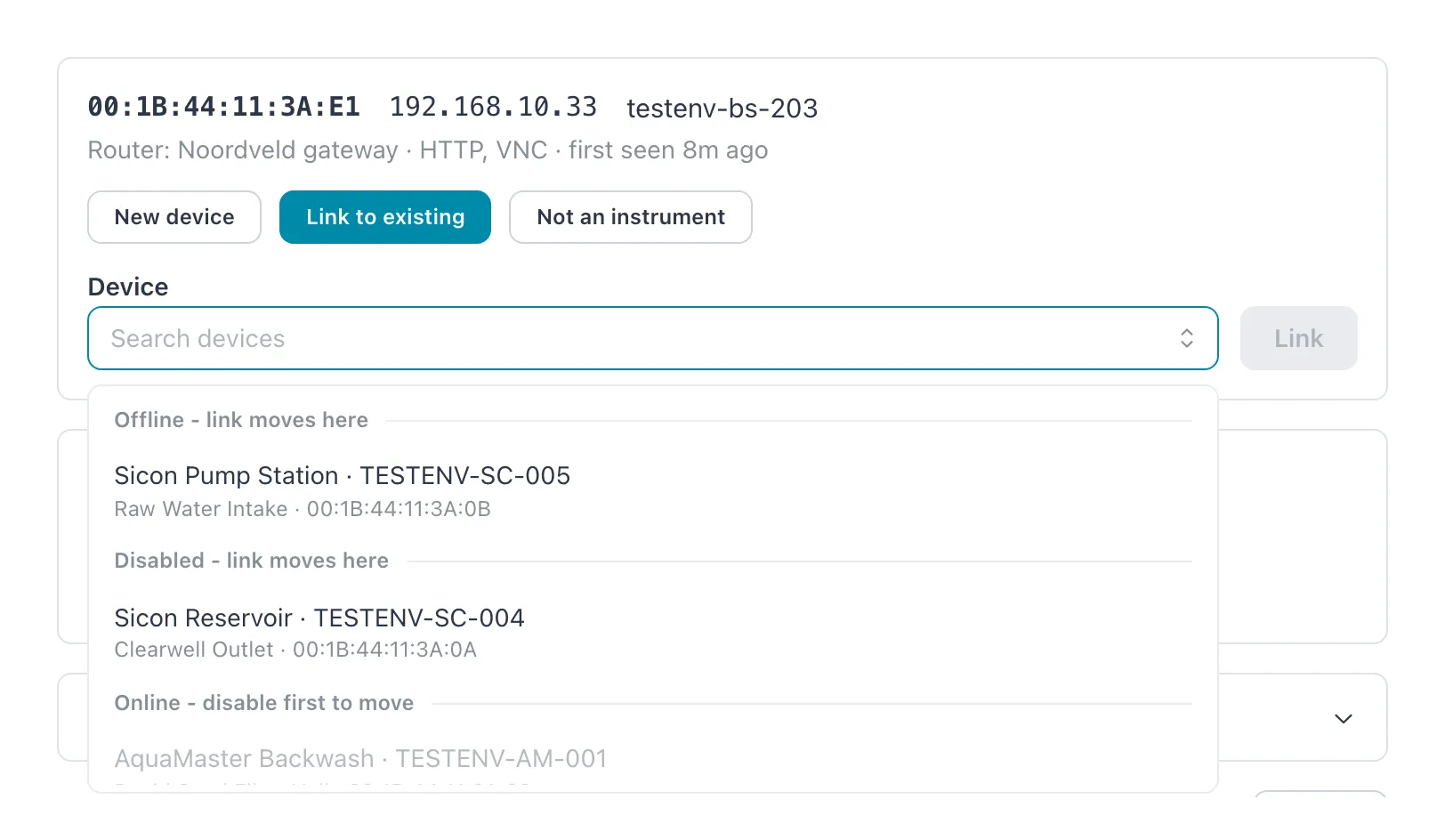
Task: Click IP address 192.168.10.33
Action: 494,107
